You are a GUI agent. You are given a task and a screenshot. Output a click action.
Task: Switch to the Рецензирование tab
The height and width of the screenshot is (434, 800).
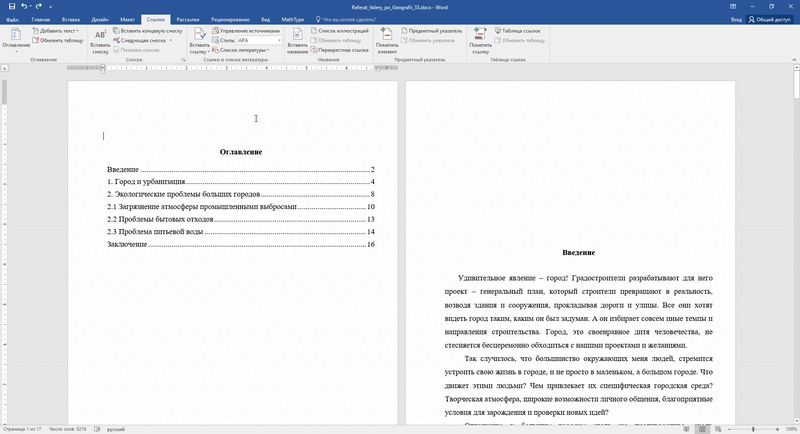click(230, 19)
